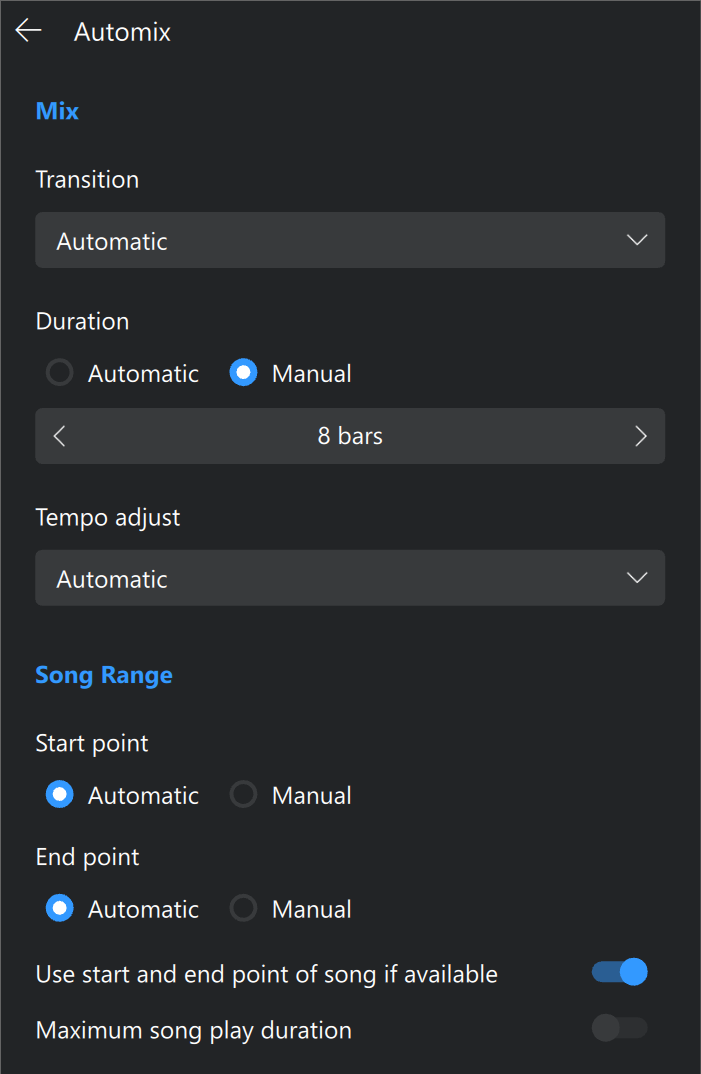This screenshot has height=1074, width=701.
Task: Click the 8 bars duration field
Action: (x=350, y=436)
